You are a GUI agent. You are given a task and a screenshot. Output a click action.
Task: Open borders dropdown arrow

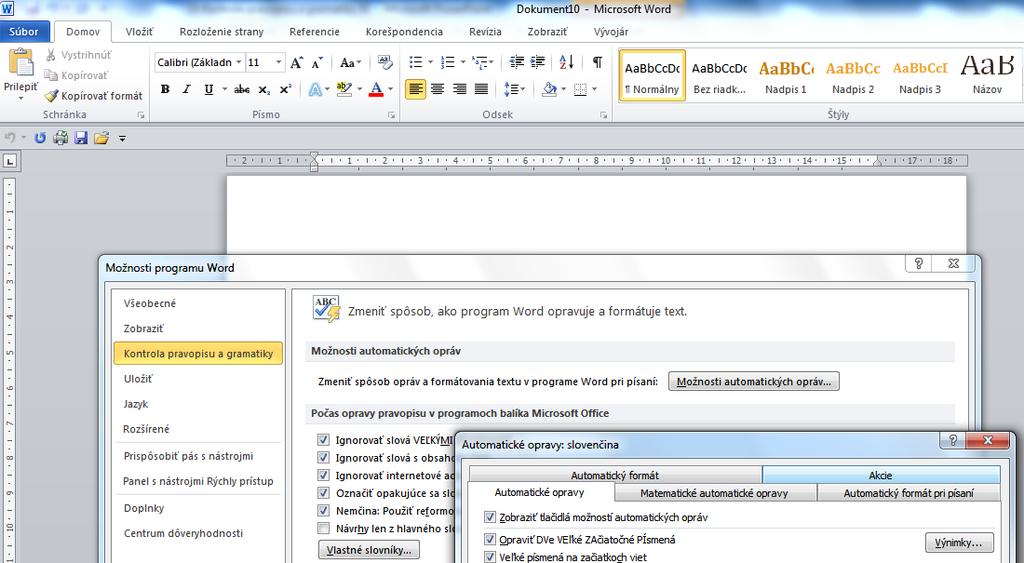tap(594, 89)
